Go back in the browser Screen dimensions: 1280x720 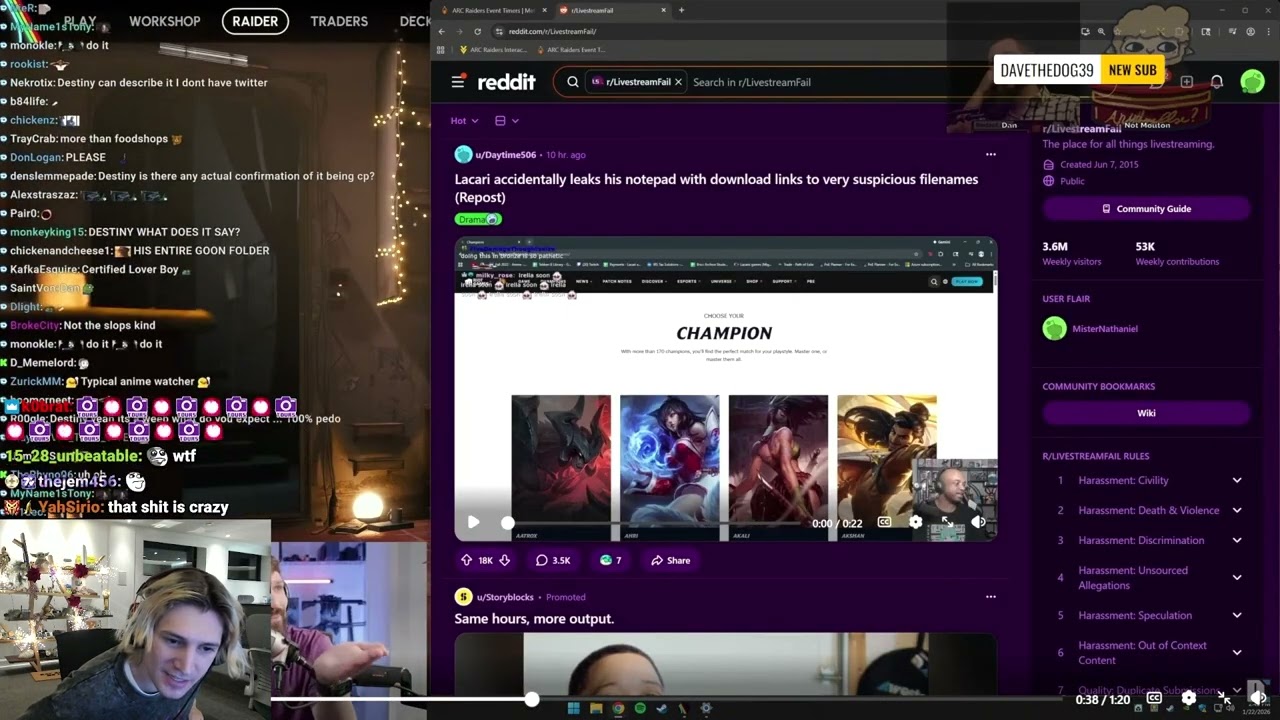coord(442,31)
